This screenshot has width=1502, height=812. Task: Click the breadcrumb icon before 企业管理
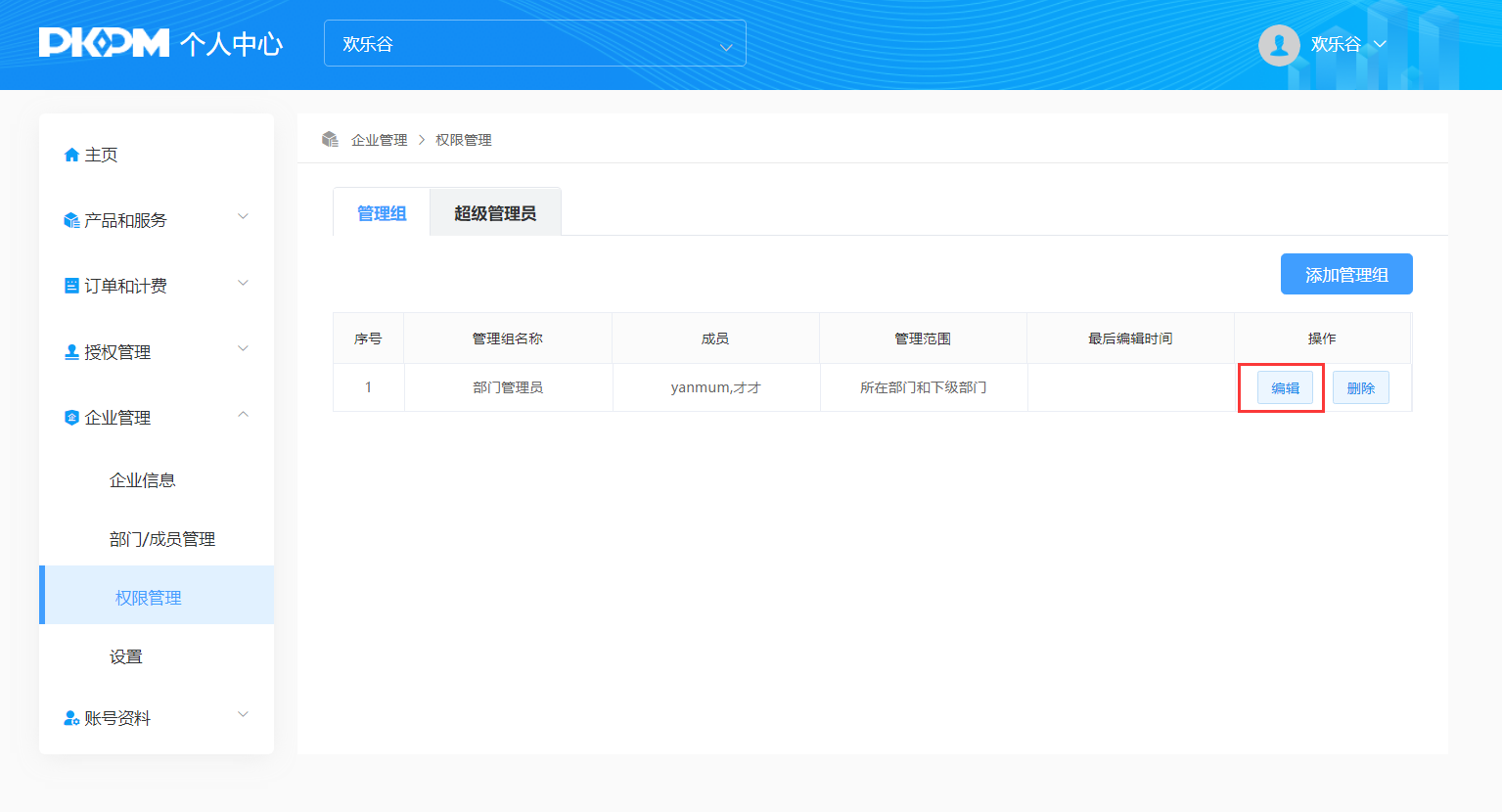[330, 140]
